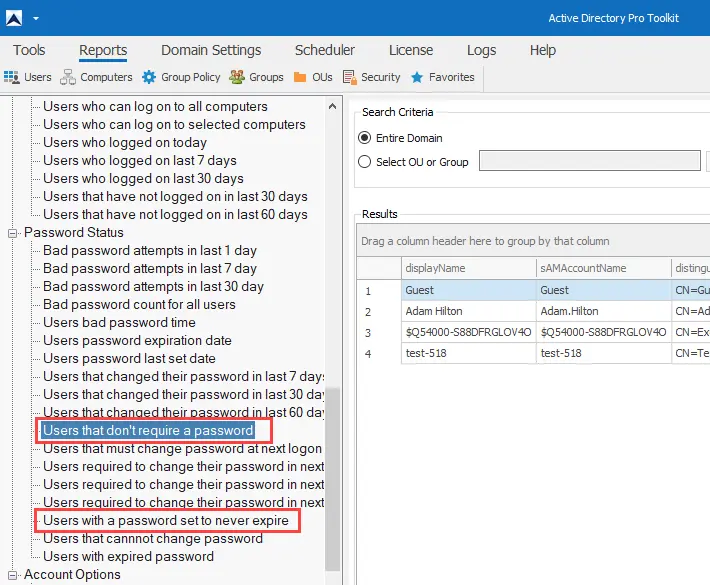The width and height of the screenshot is (710, 585).
Task: Select Users who can log on to selected computers
Action: coord(174,125)
